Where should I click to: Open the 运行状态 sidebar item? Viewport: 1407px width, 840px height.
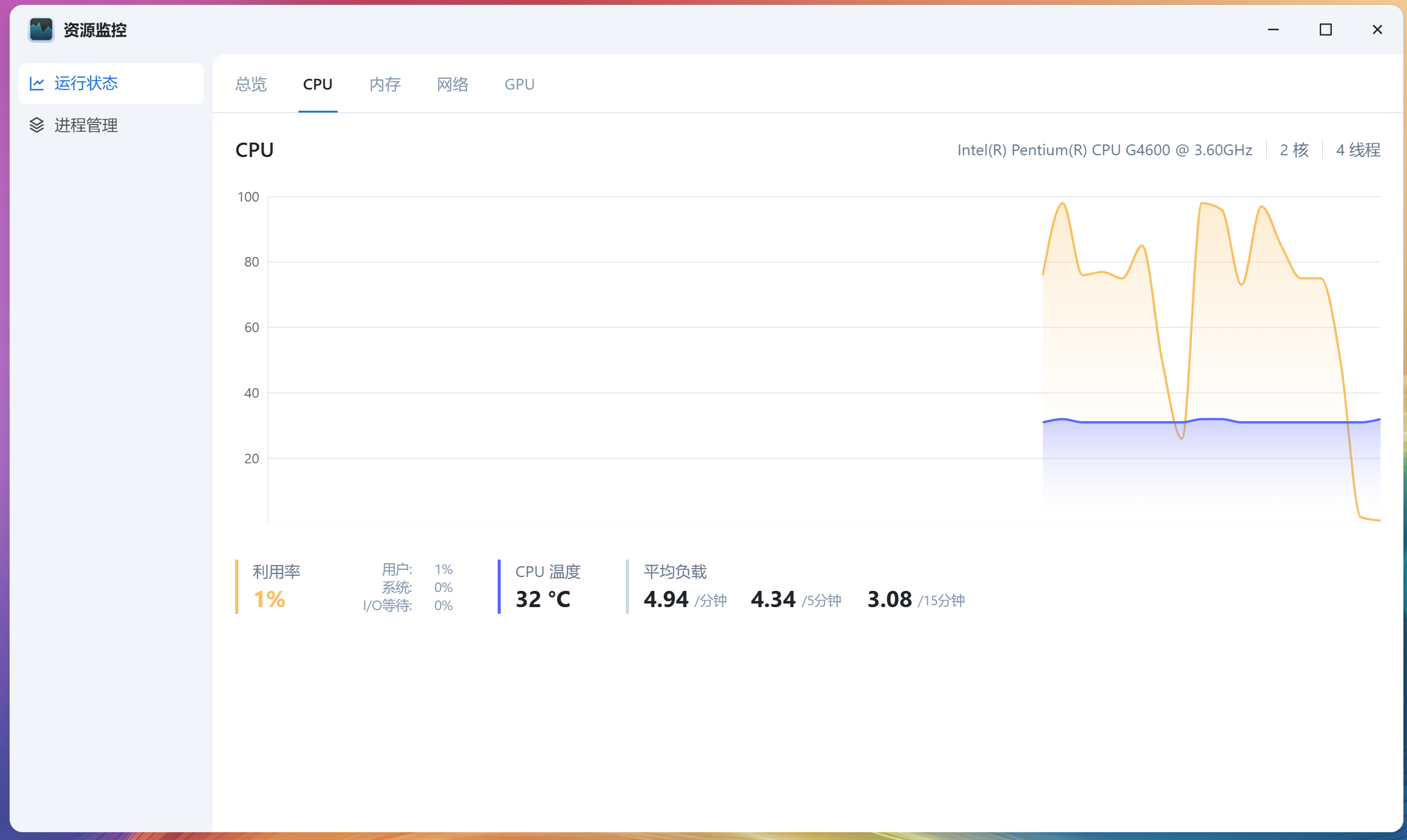click(x=111, y=84)
